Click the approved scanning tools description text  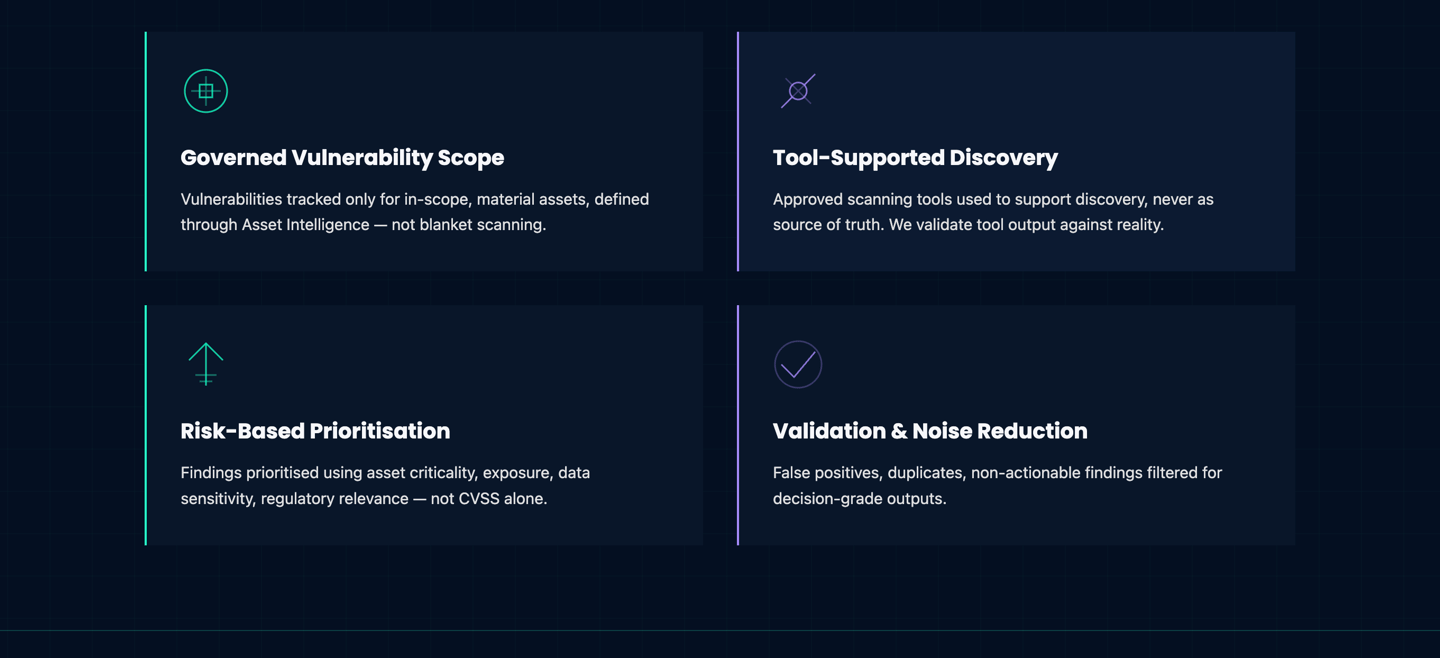[993, 212]
